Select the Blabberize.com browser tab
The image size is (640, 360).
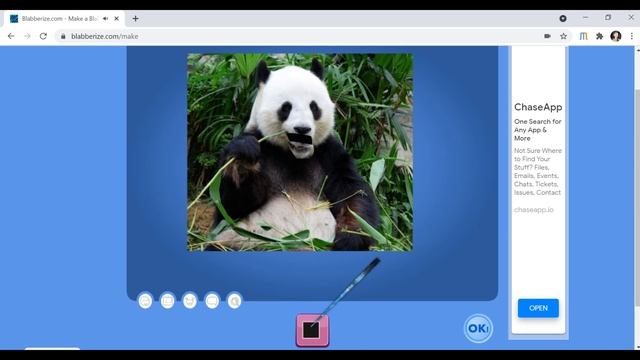click(x=65, y=19)
